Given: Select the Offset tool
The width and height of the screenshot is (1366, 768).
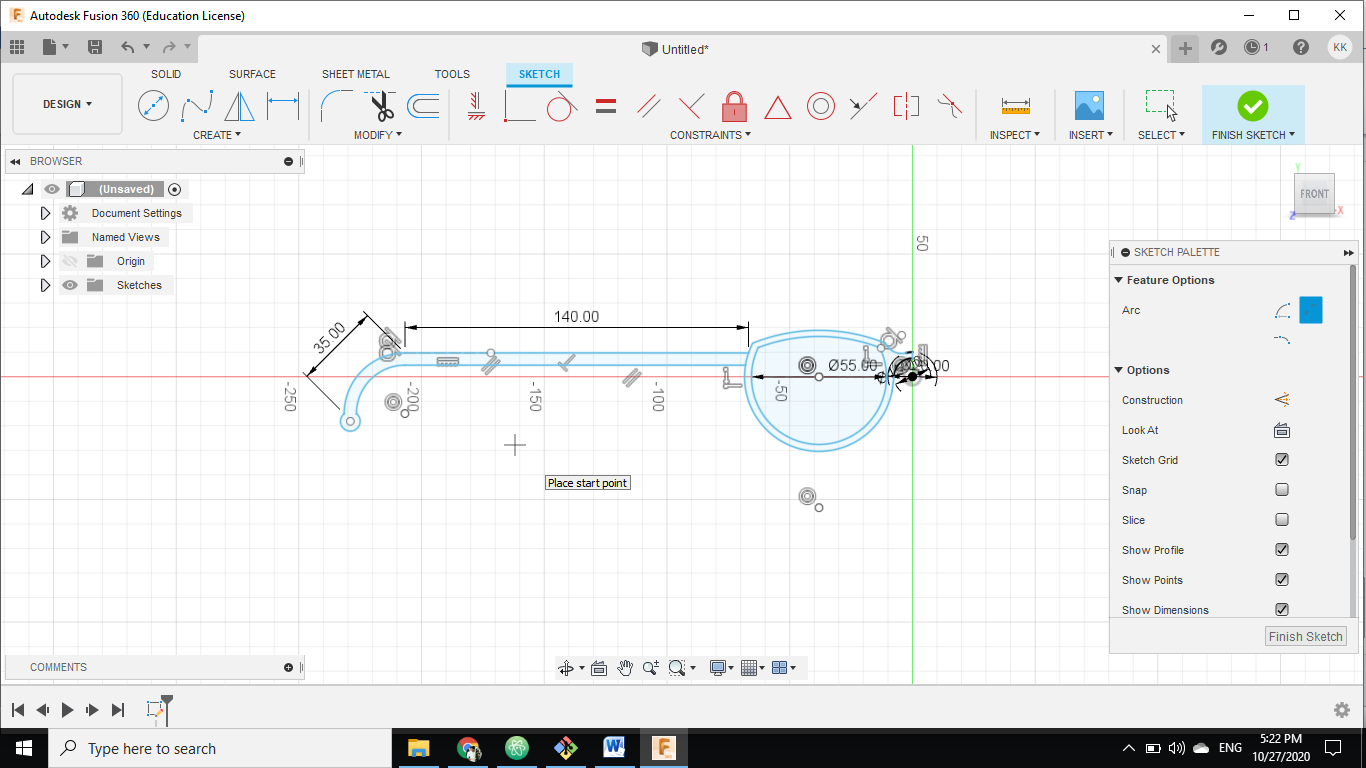Looking at the screenshot, I should pyautogui.click(x=424, y=105).
